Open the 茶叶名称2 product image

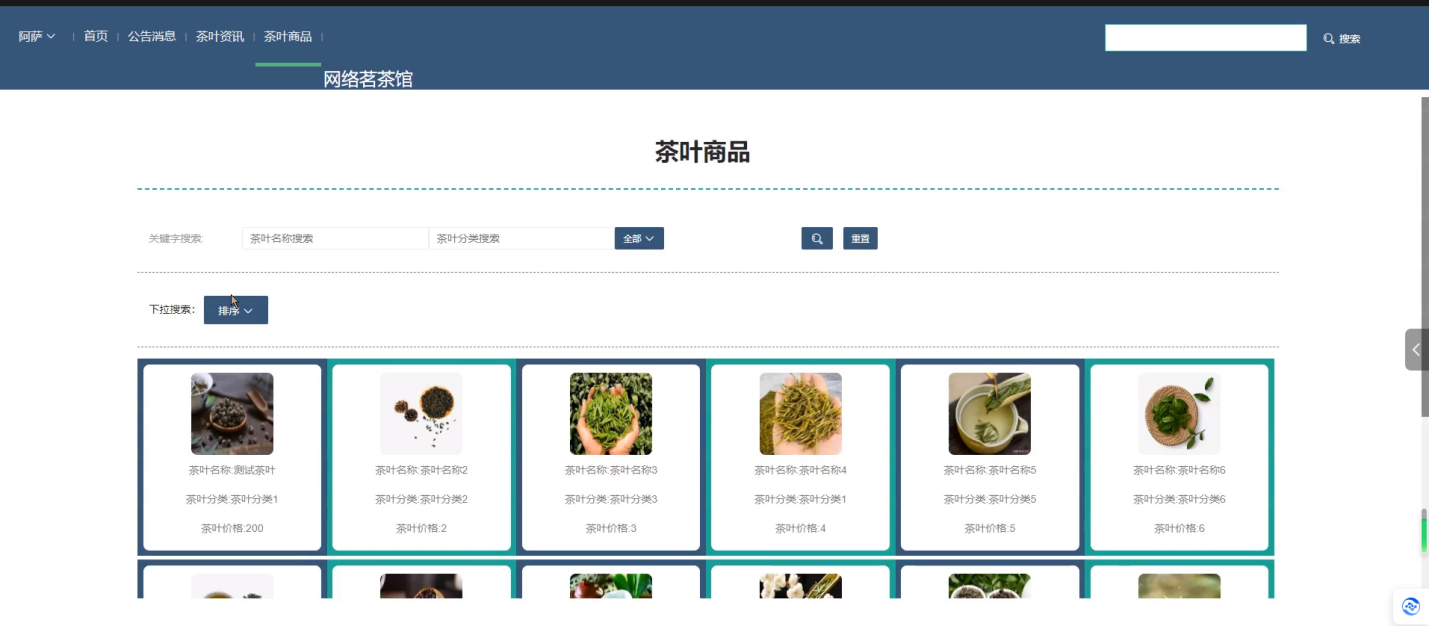(x=421, y=414)
